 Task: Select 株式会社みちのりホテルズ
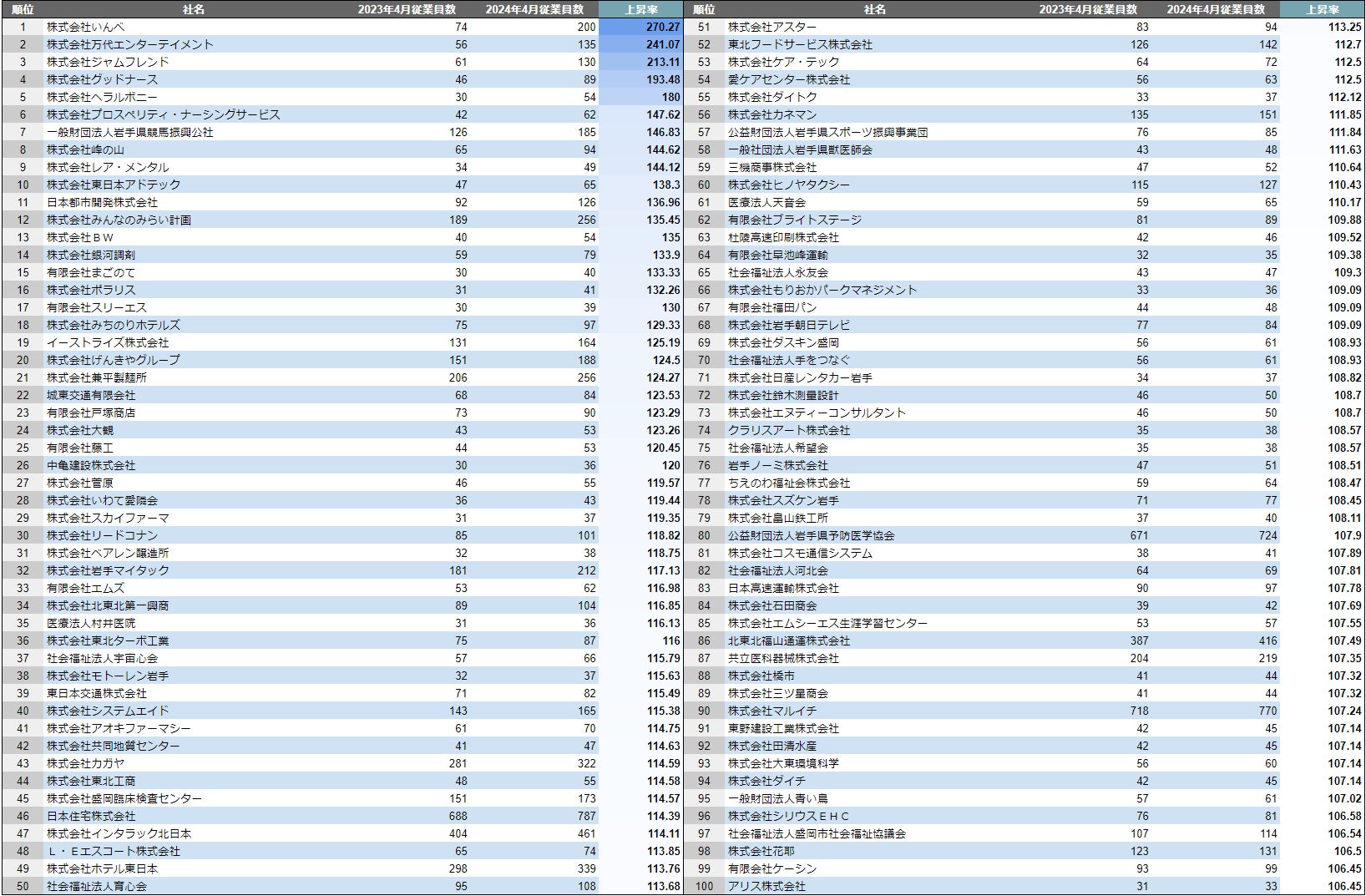(x=114, y=325)
